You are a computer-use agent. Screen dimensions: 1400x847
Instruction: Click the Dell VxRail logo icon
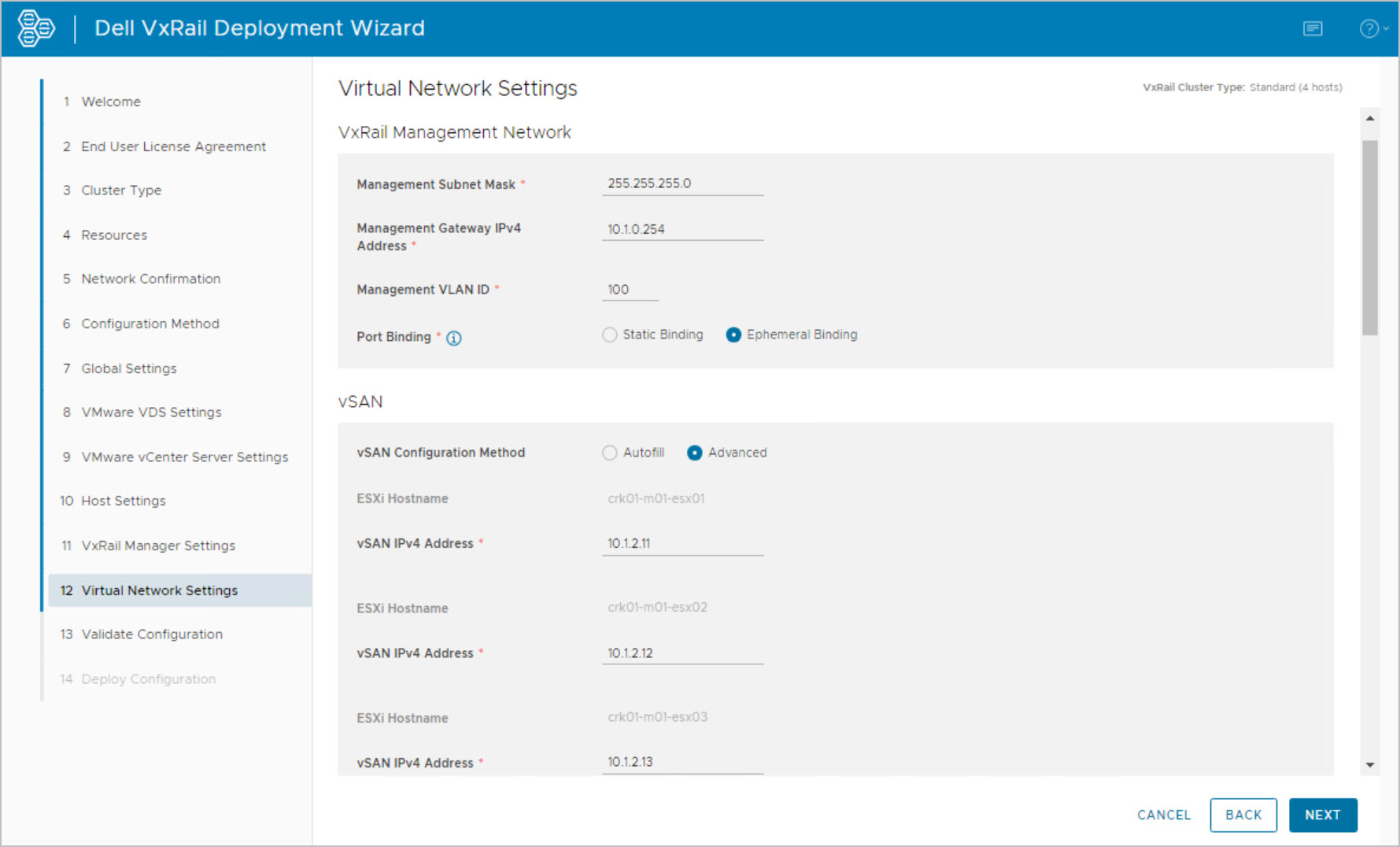click(36, 28)
